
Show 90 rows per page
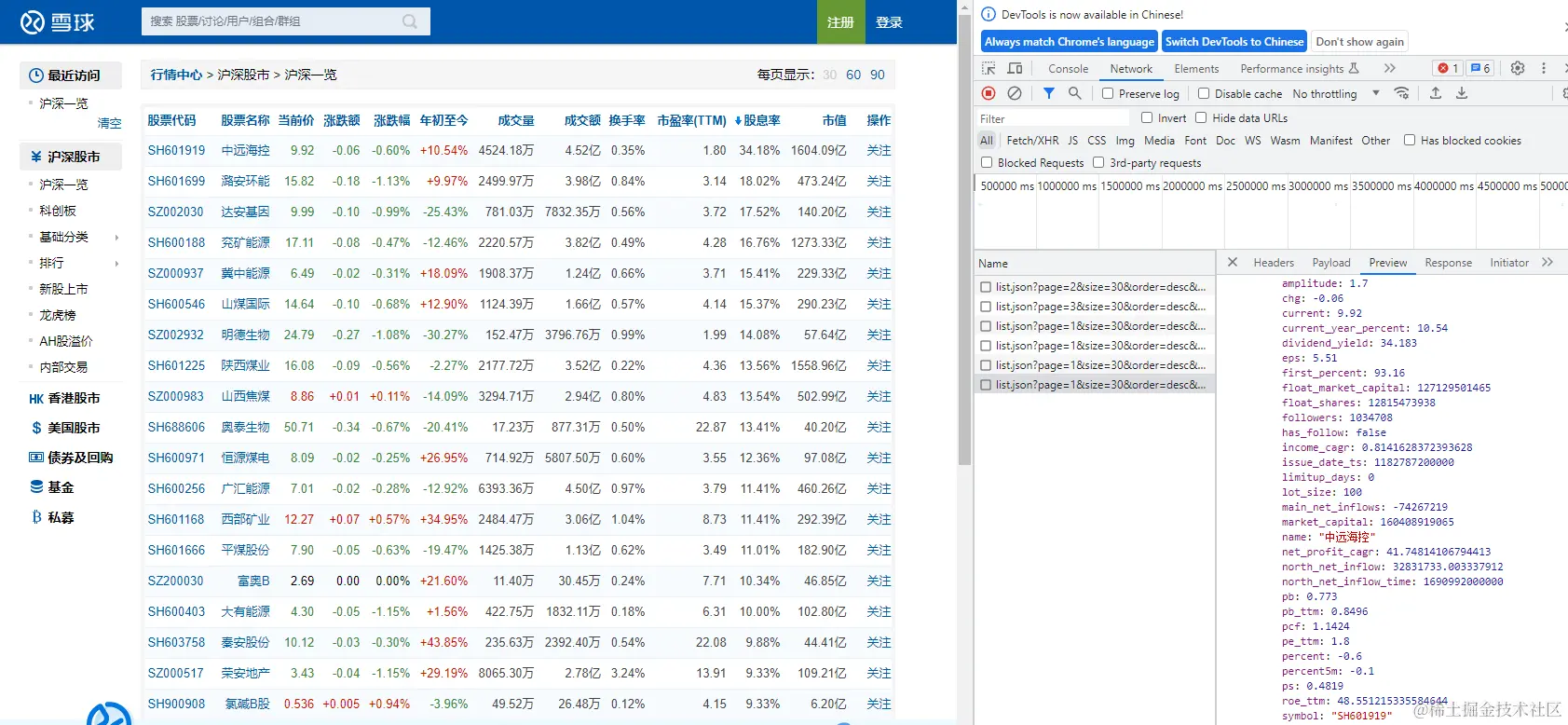click(x=878, y=75)
